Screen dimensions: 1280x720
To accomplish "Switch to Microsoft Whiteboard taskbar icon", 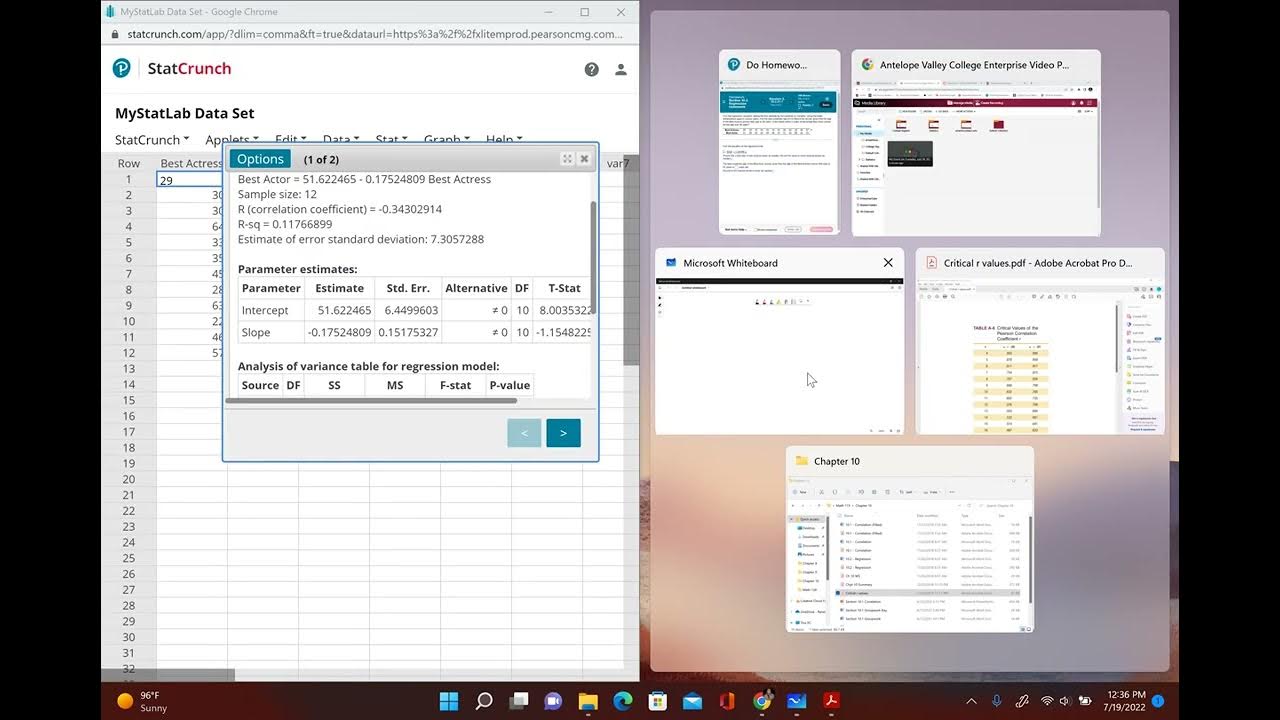I will point(796,701).
